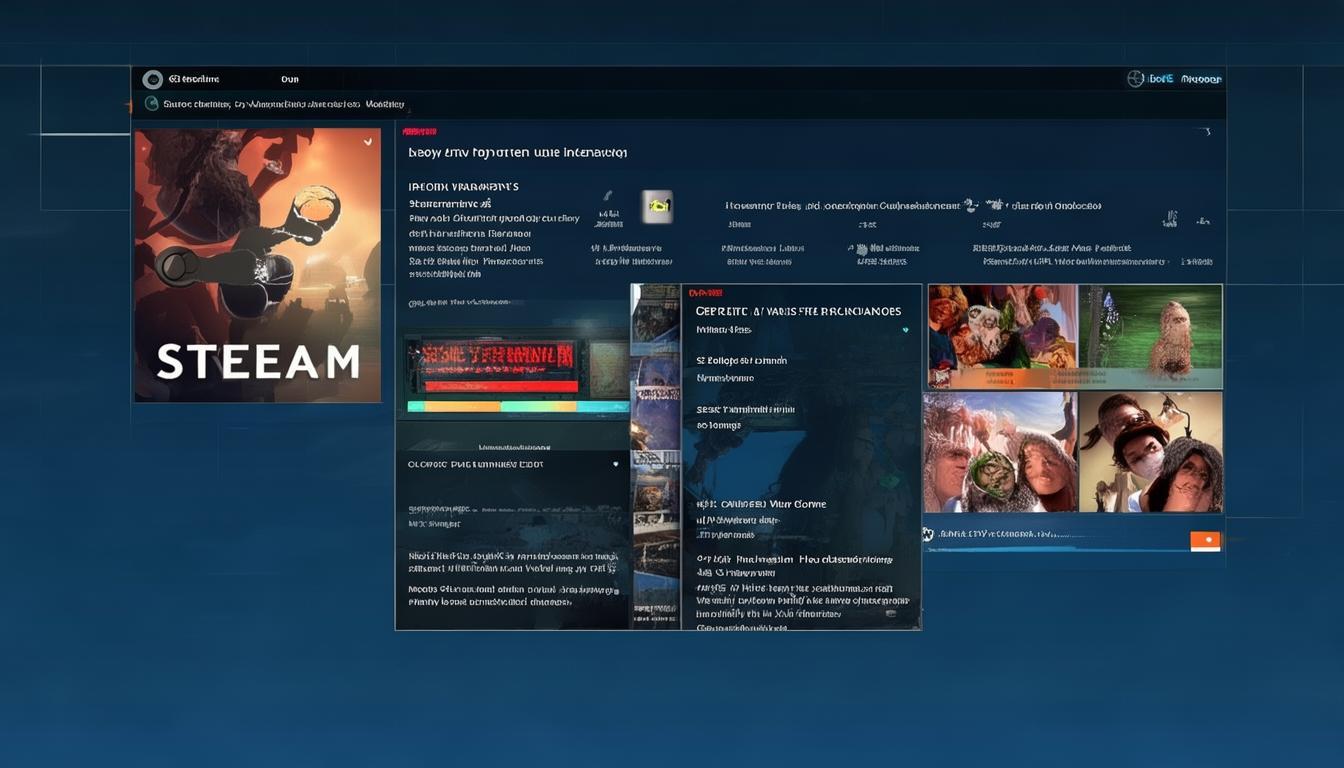The height and width of the screenshot is (768, 1344).
Task: Open the hooded faces with blue sky thumbnail
Action: 1000,452
